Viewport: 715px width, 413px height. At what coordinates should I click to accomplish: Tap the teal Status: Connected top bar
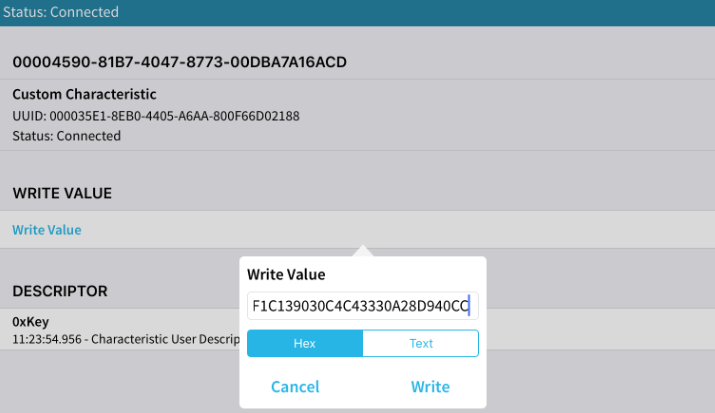pyautogui.click(x=357, y=12)
